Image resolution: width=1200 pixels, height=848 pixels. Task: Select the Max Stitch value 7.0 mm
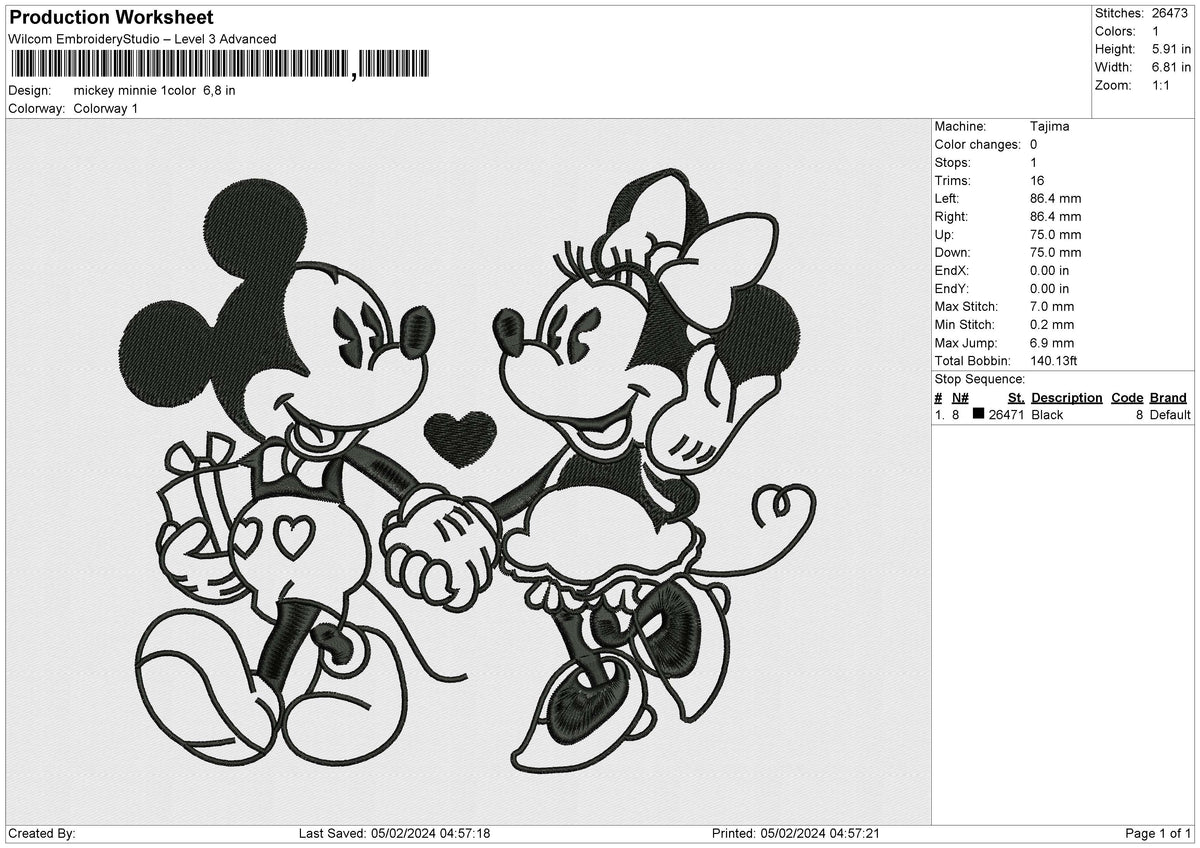pyautogui.click(x=1052, y=306)
